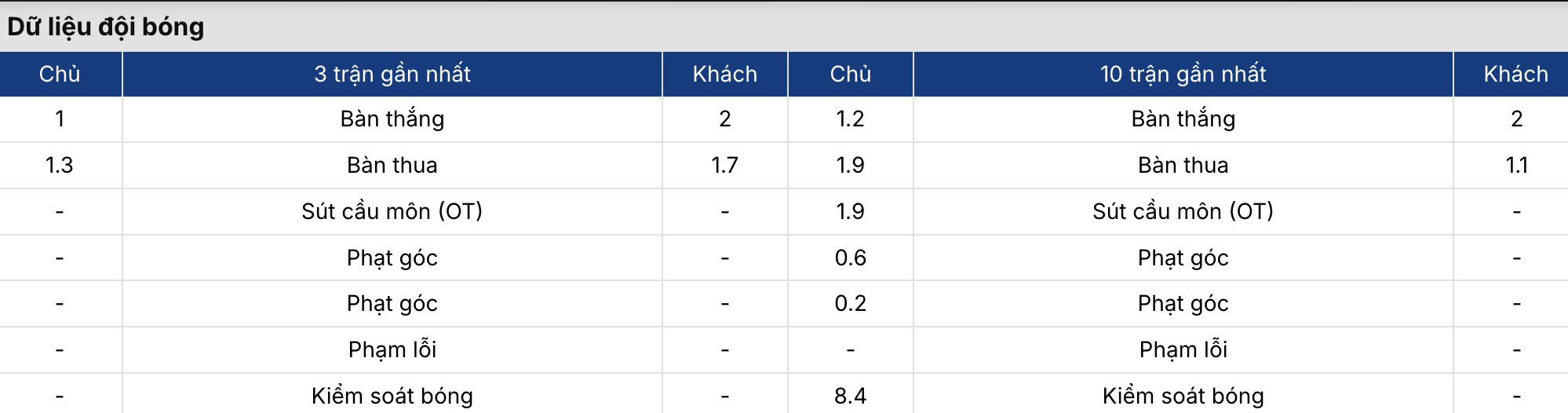
Task: Click the 1.1 away goals-conceded value
Action: (x=1516, y=166)
